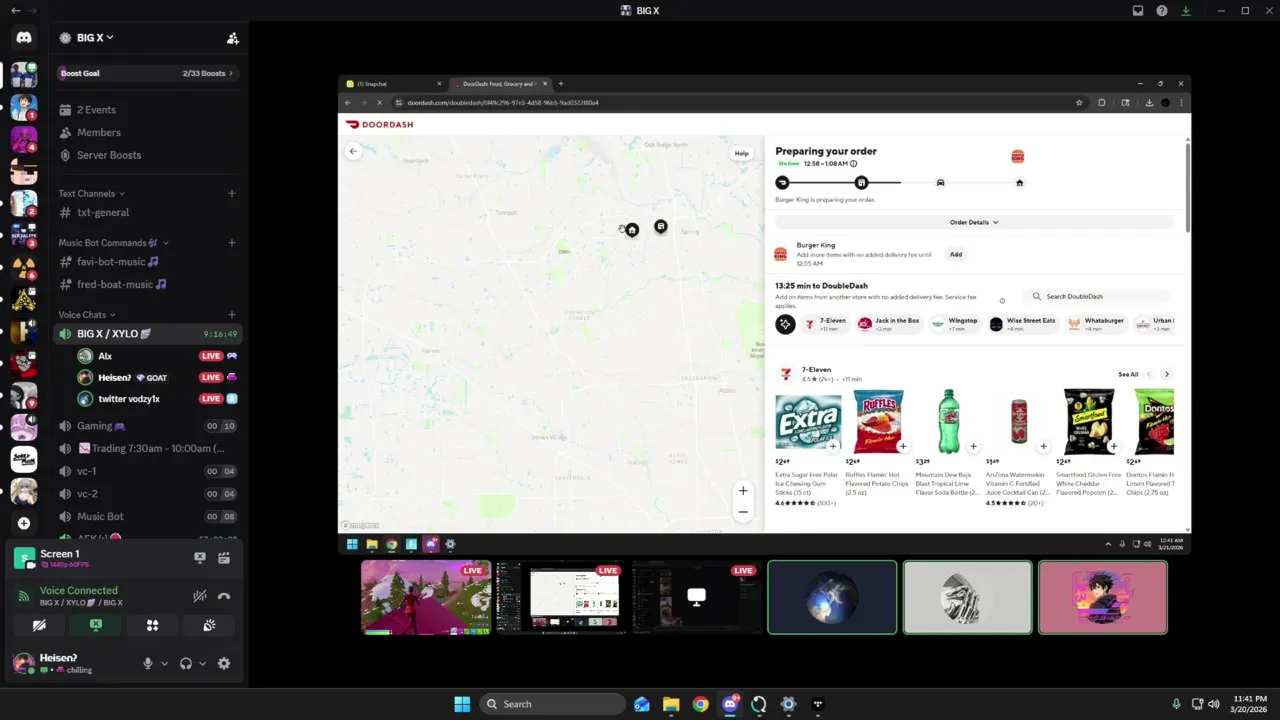Click See All for 7-Eleven items
1280x720 pixels.
pyautogui.click(x=1128, y=374)
